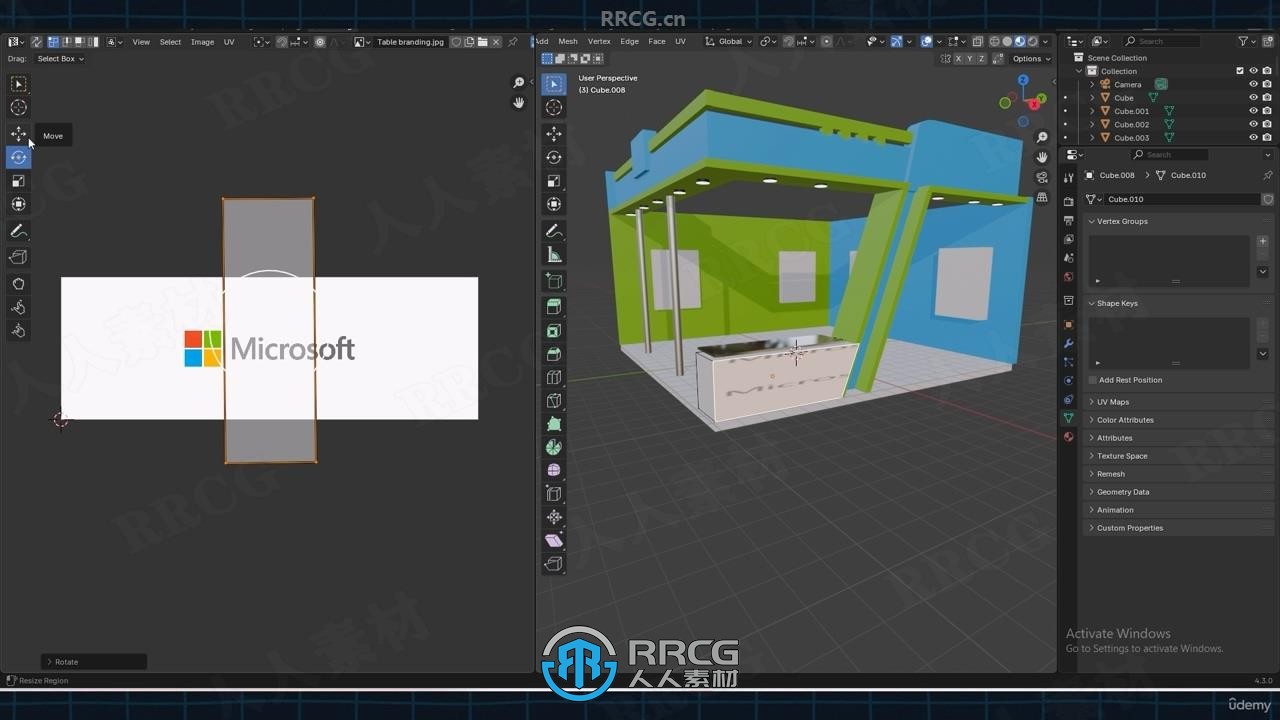Select the Grab tool in UV editor

click(x=18, y=284)
